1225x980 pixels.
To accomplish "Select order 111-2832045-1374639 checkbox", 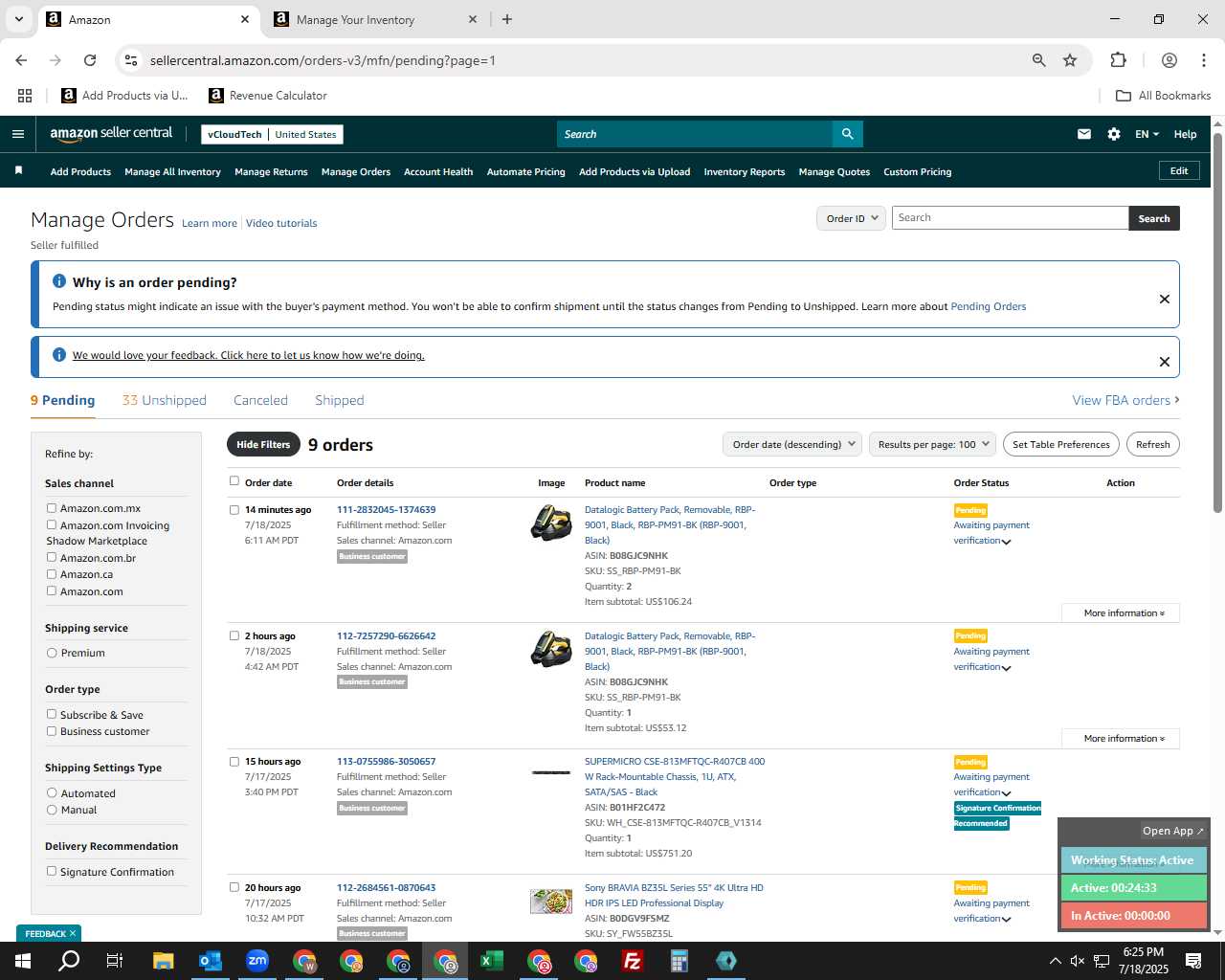I will point(234,510).
